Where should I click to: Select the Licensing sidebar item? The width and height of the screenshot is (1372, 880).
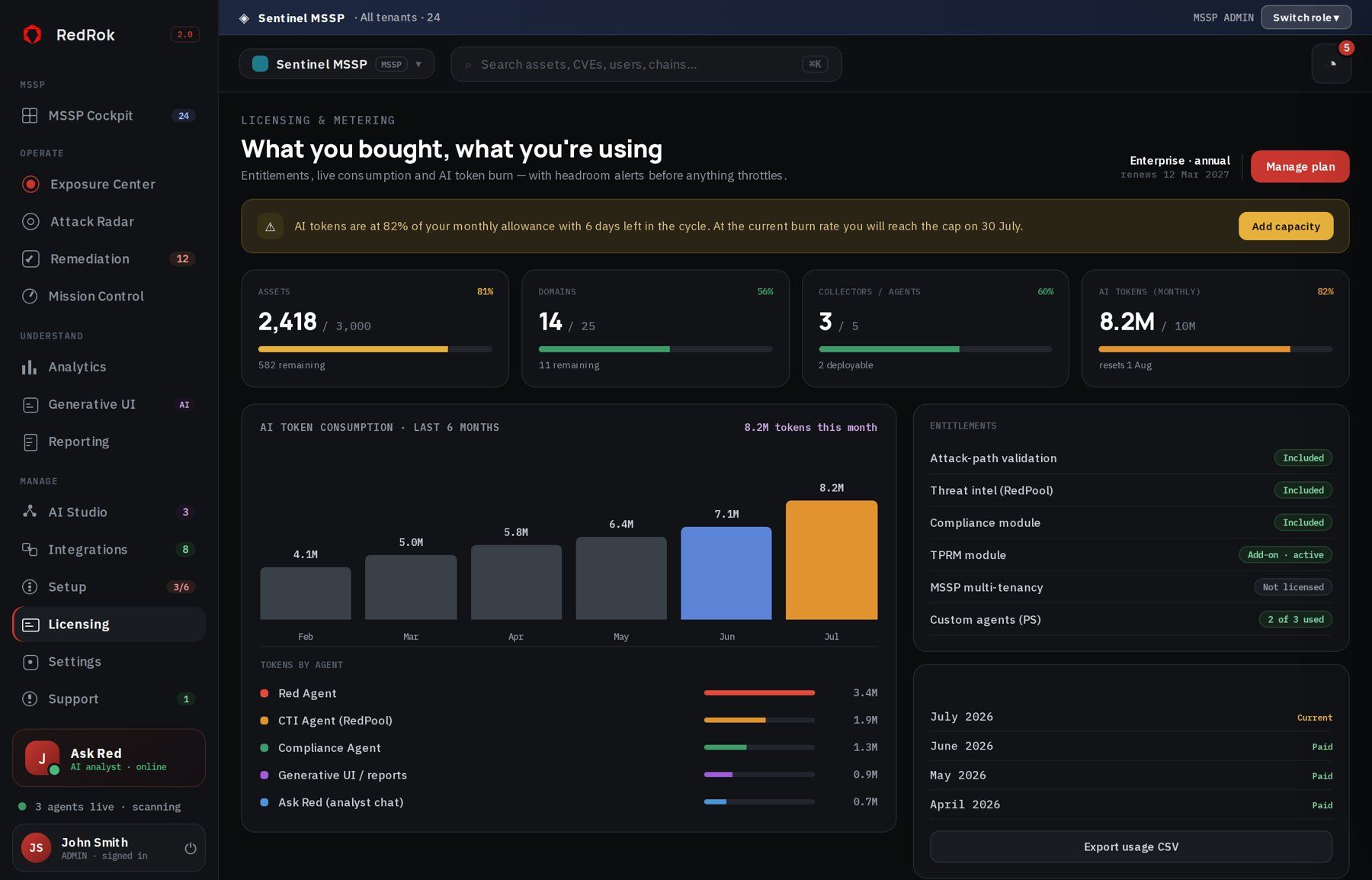[109, 624]
